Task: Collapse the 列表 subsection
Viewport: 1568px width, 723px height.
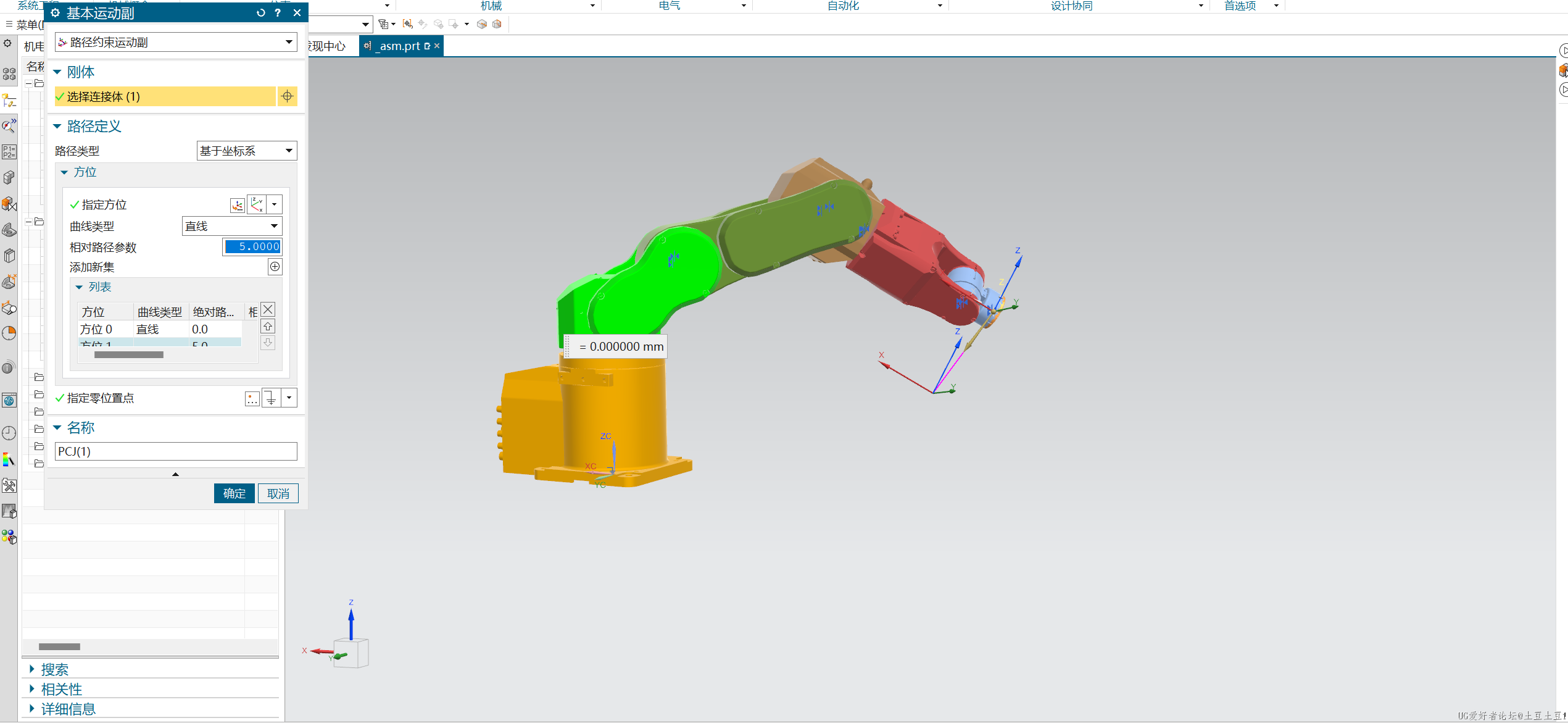Action: pos(79,287)
